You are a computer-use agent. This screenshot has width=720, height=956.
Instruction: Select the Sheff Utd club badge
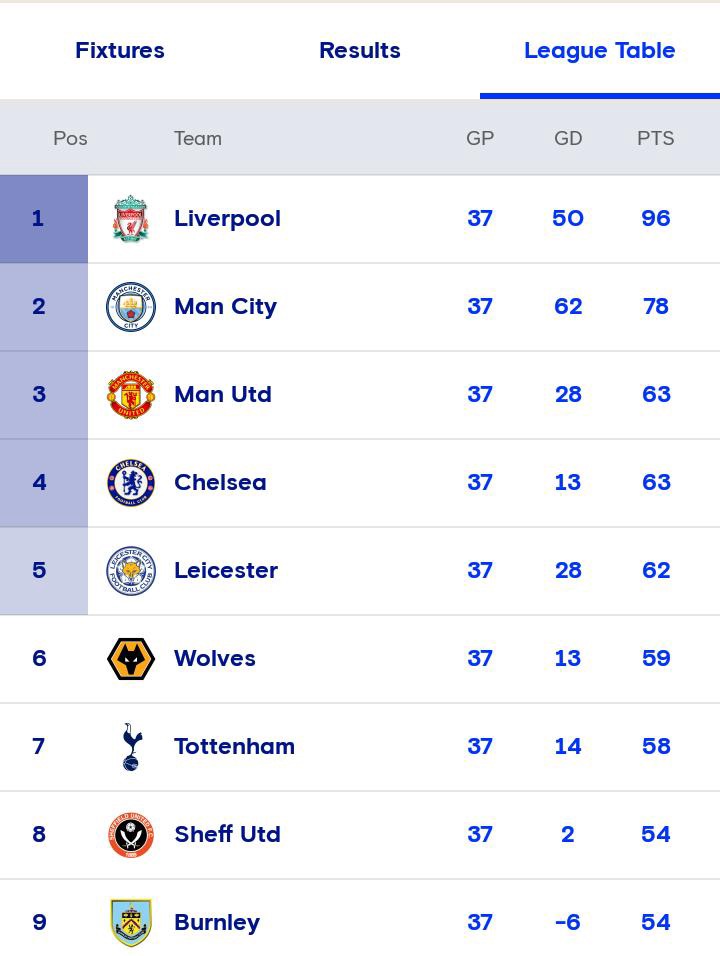(x=131, y=835)
